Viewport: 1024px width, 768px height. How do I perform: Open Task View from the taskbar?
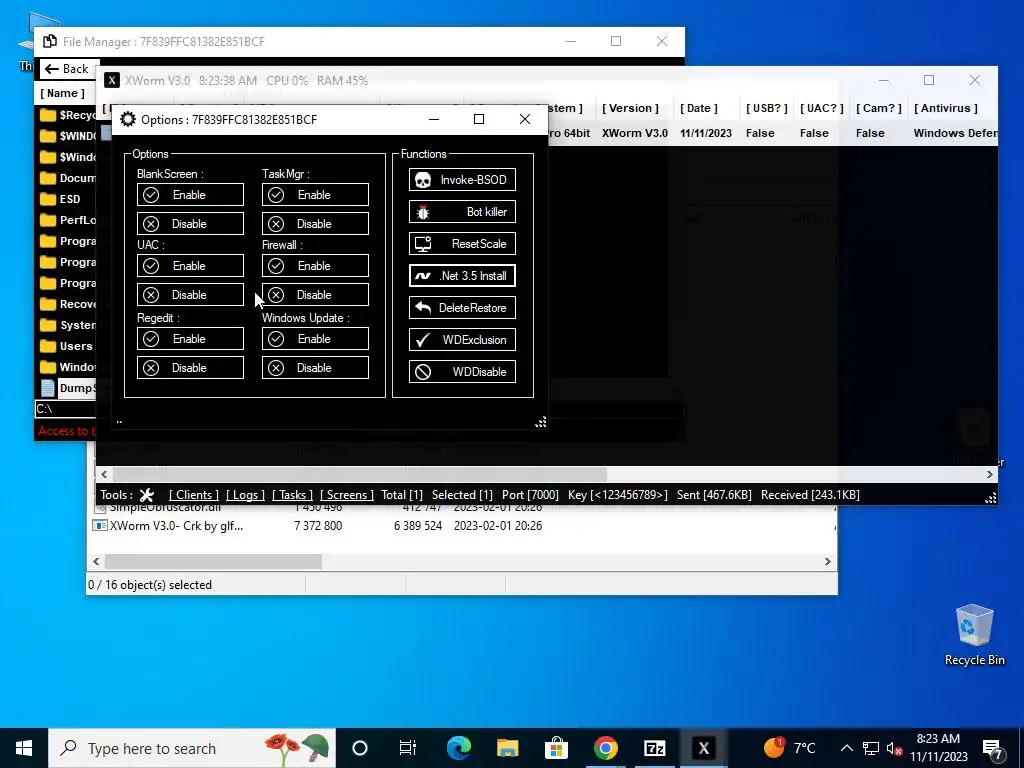click(408, 748)
